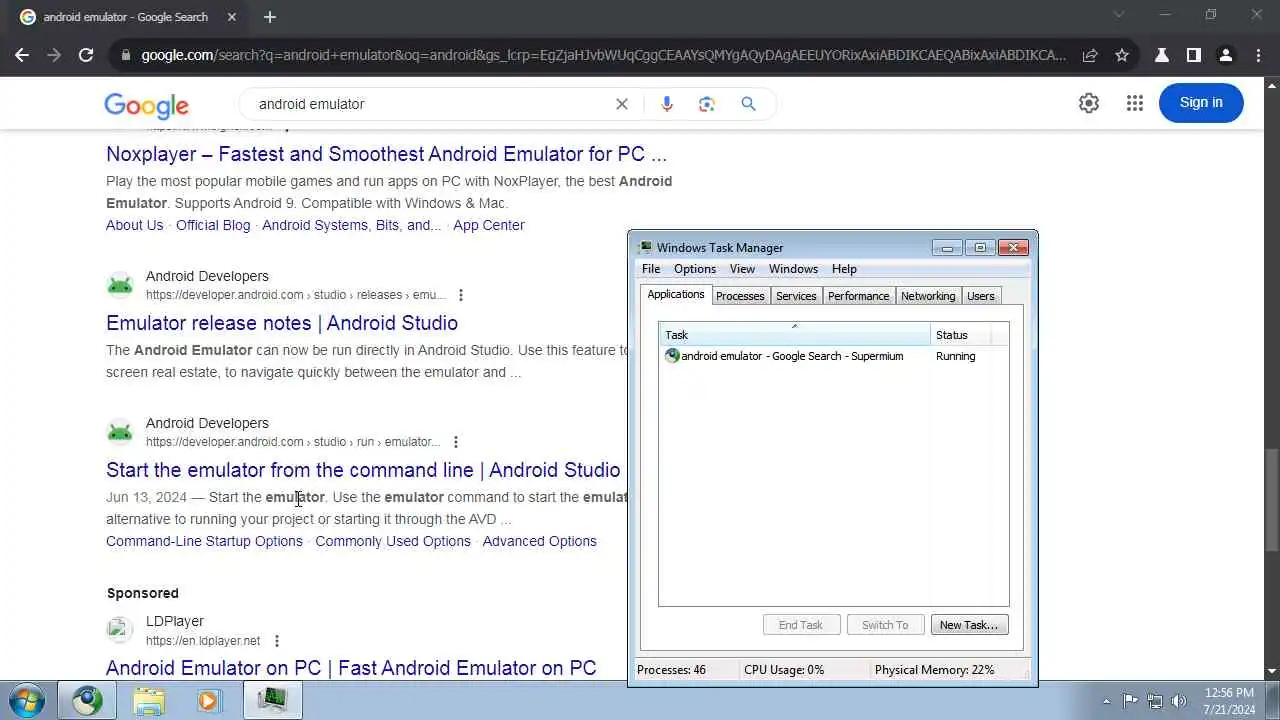Open the Google apps grid
This screenshot has height=720, width=1280.
click(1134, 103)
